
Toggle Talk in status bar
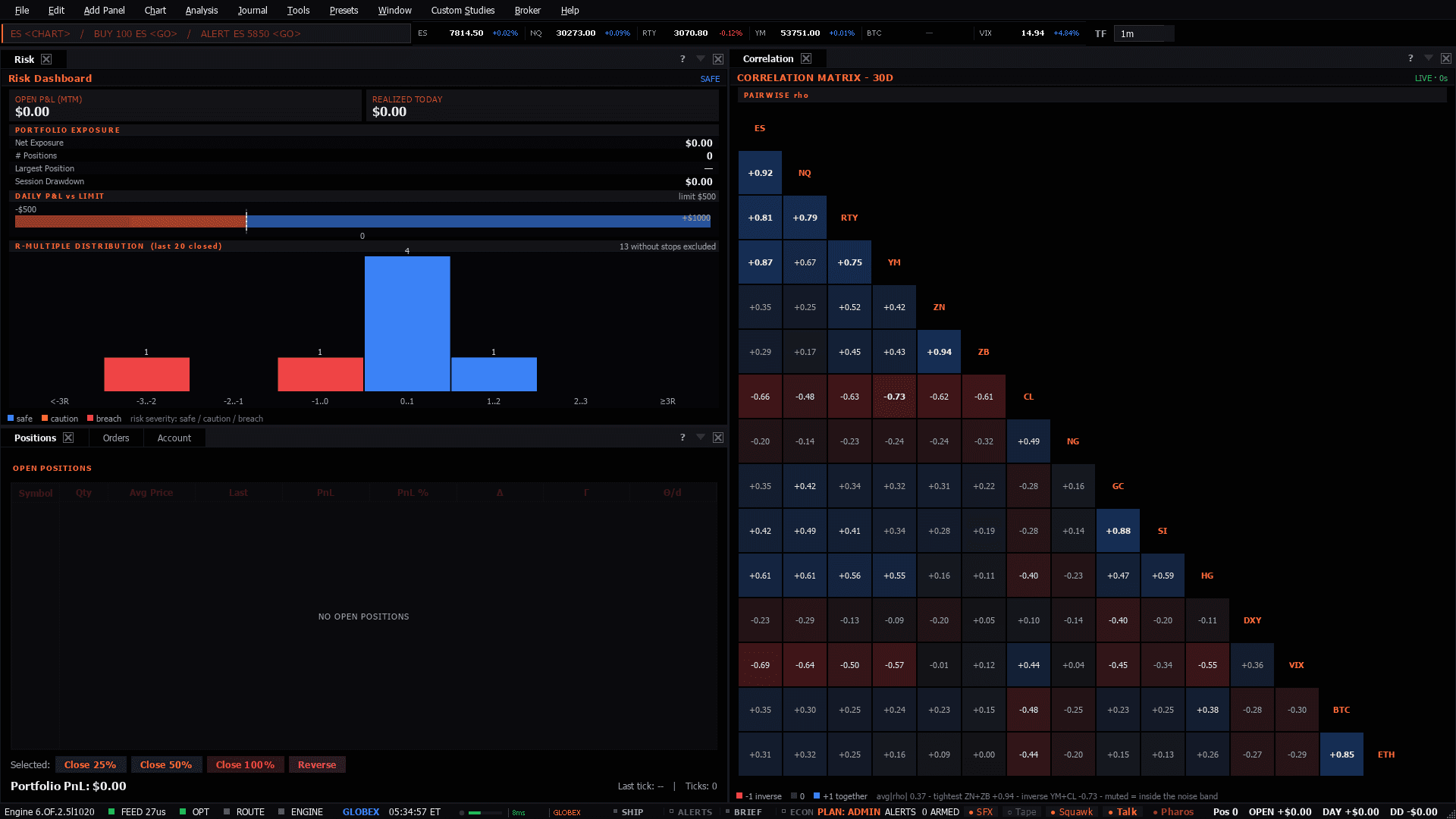click(x=1122, y=811)
